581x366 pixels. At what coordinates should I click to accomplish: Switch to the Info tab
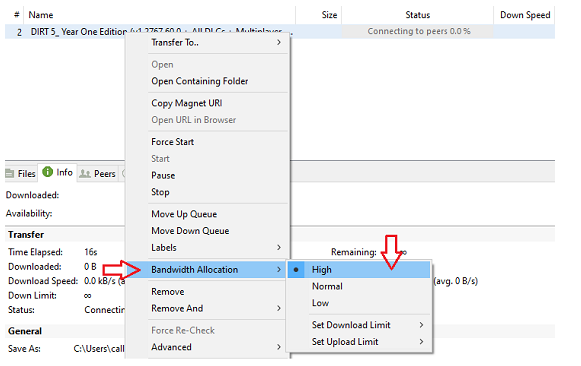(x=57, y=173)
